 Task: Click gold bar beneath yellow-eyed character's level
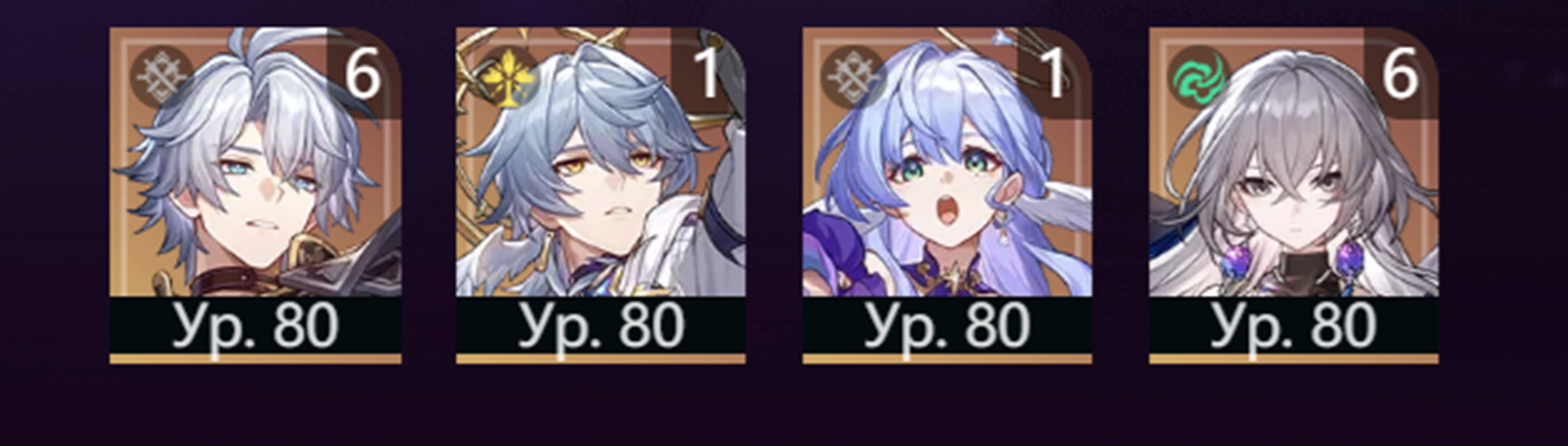(601, 359)
